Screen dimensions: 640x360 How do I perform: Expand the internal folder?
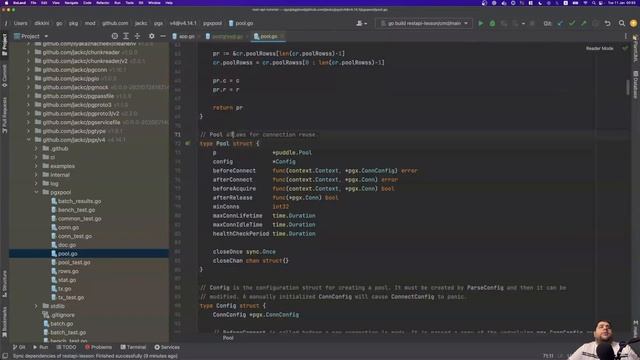click(x=36, y=175)
